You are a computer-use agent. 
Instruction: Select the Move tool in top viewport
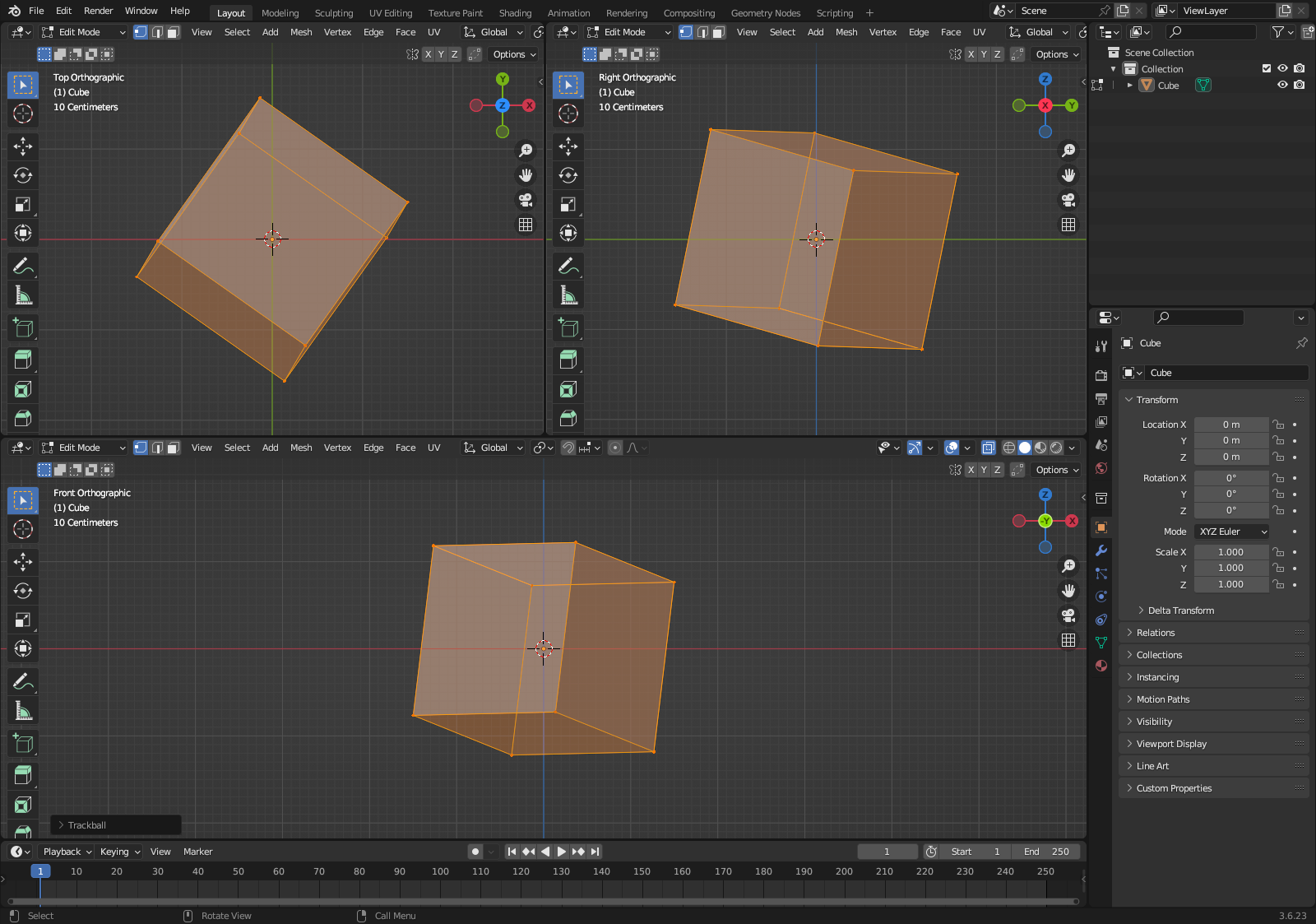coord(23,146)
